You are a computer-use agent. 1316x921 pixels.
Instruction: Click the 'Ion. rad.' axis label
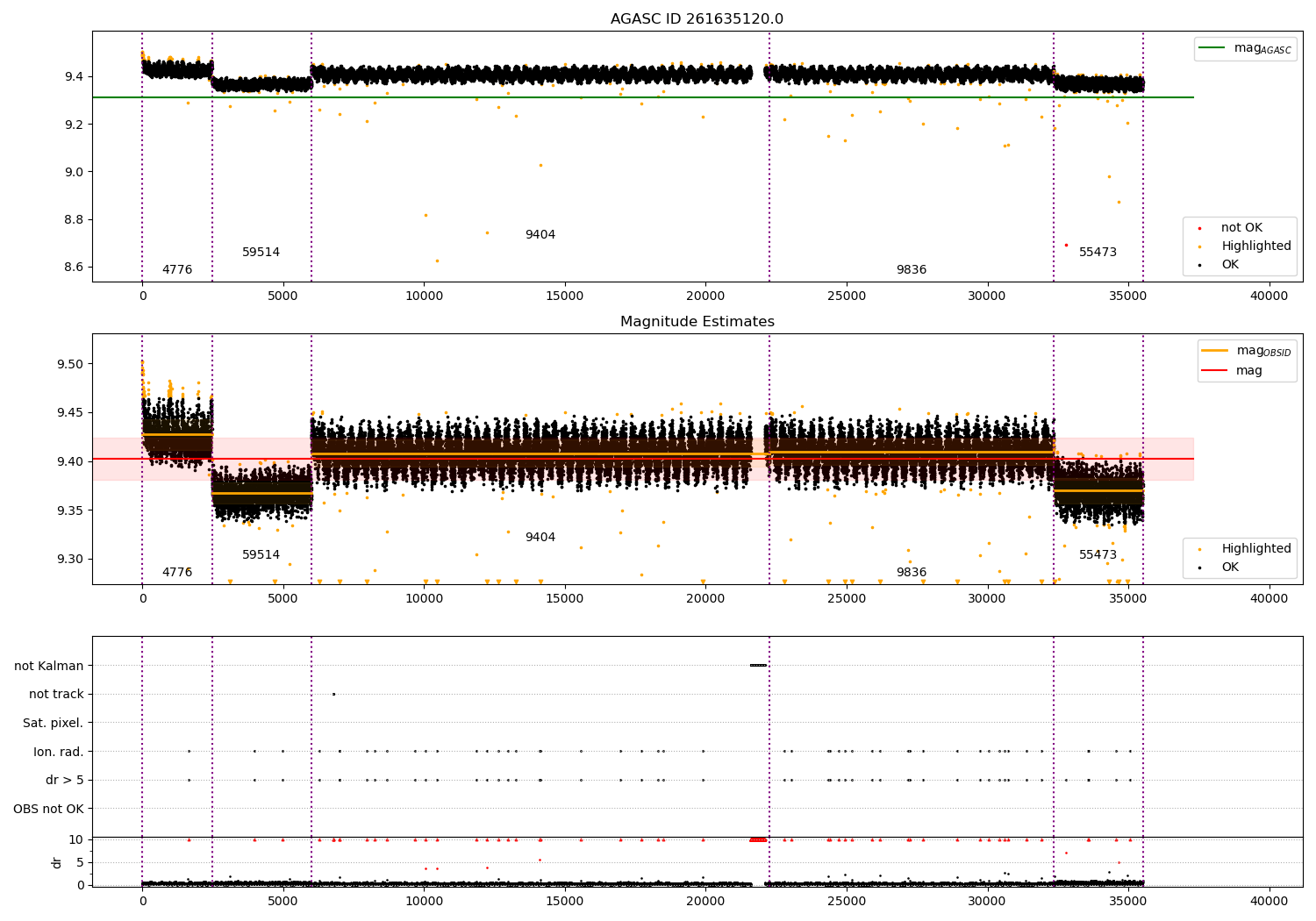coord(59,752)
